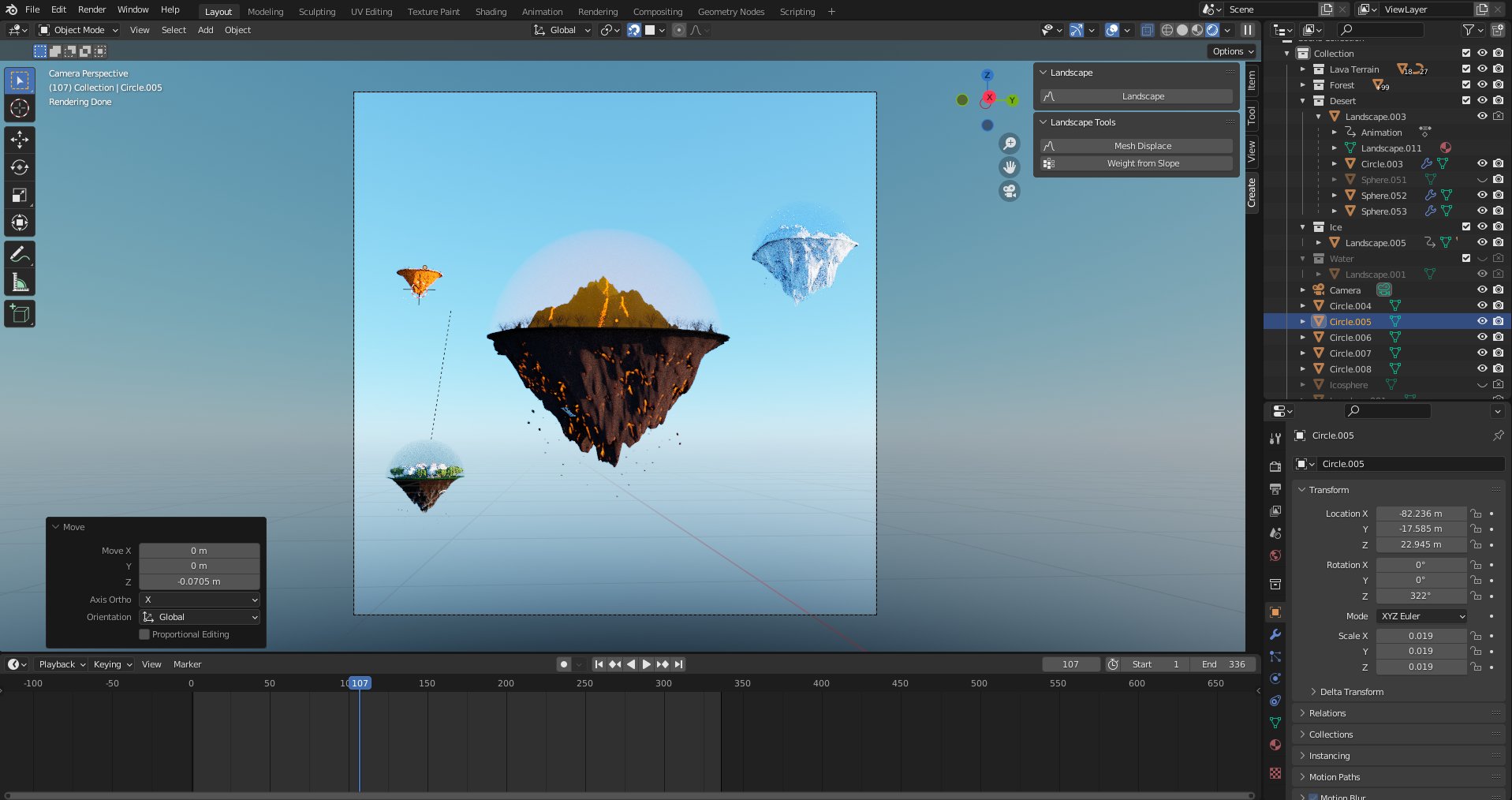Lock the Location X value
Image resolution: width=1512 pixels, height=800 pixels.
pos(1476,514)
